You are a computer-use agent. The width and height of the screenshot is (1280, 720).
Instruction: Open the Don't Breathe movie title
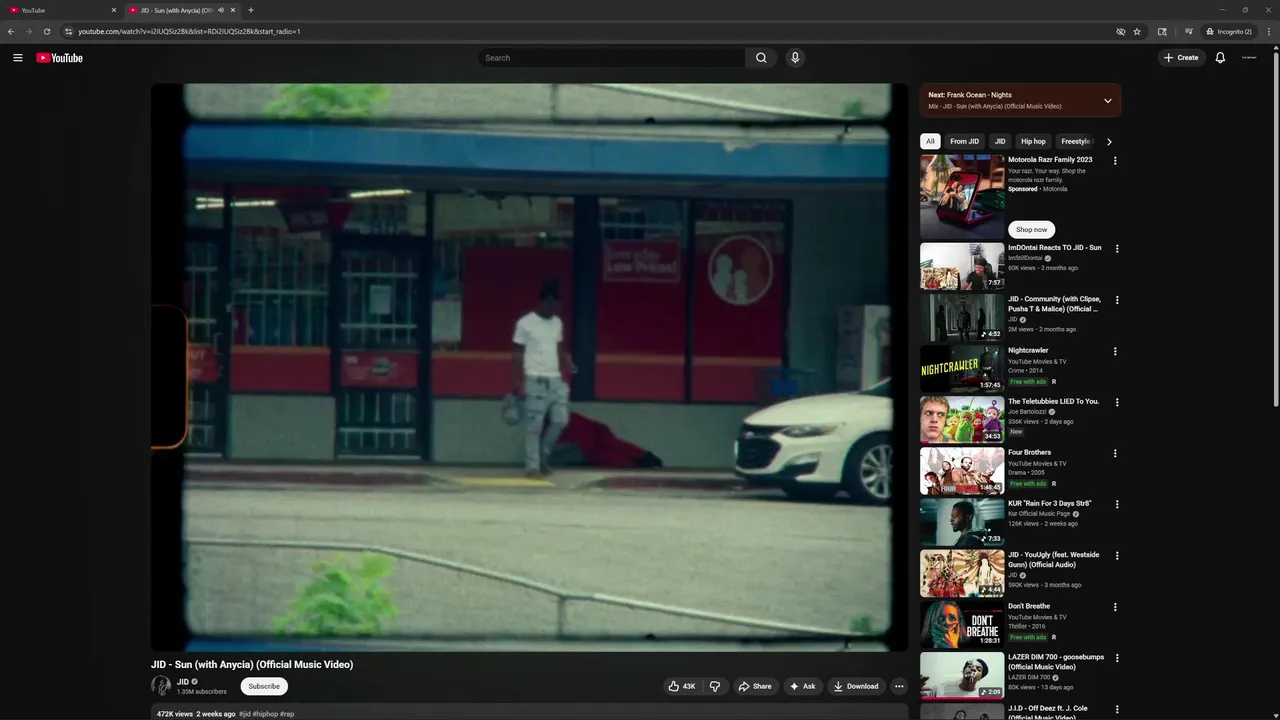(x=1029, y=606)
